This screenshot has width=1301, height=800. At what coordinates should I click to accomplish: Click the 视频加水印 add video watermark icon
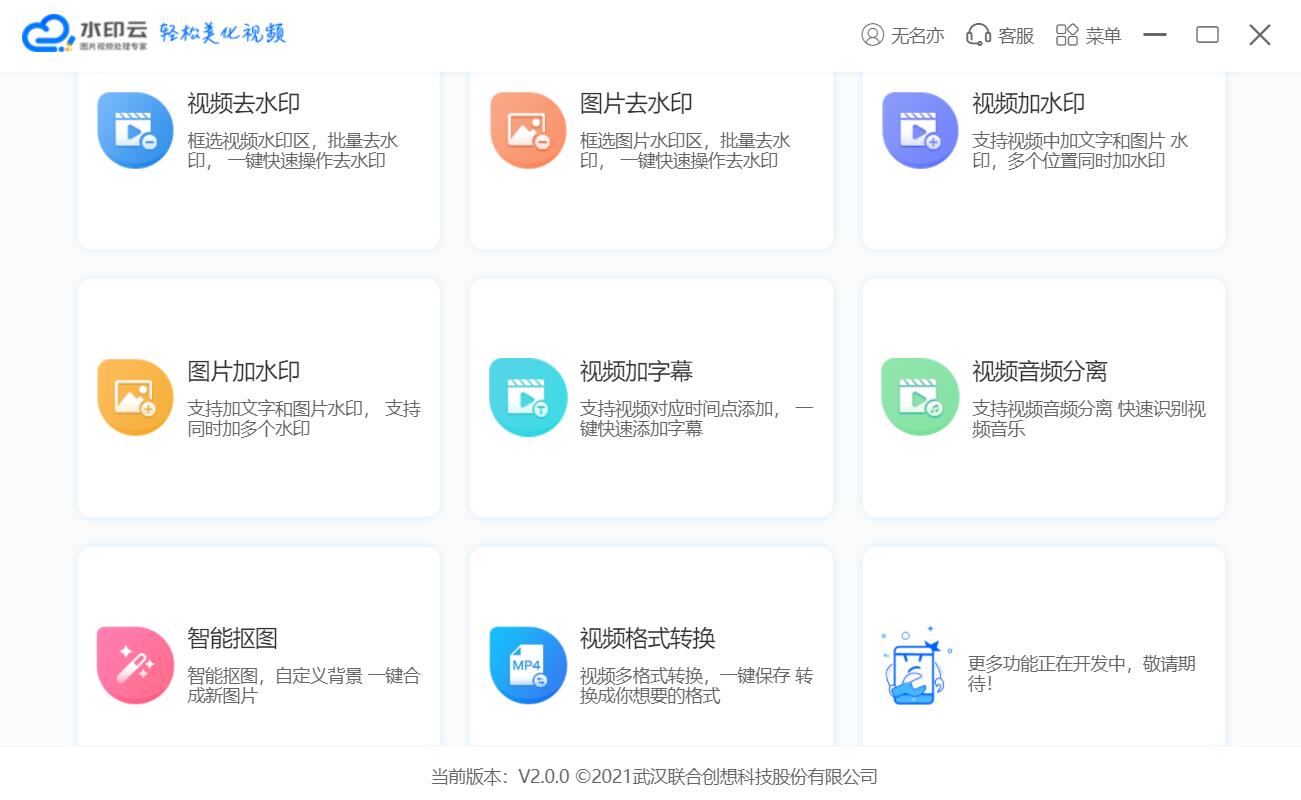pyautogui.click(x=920, y=128)
